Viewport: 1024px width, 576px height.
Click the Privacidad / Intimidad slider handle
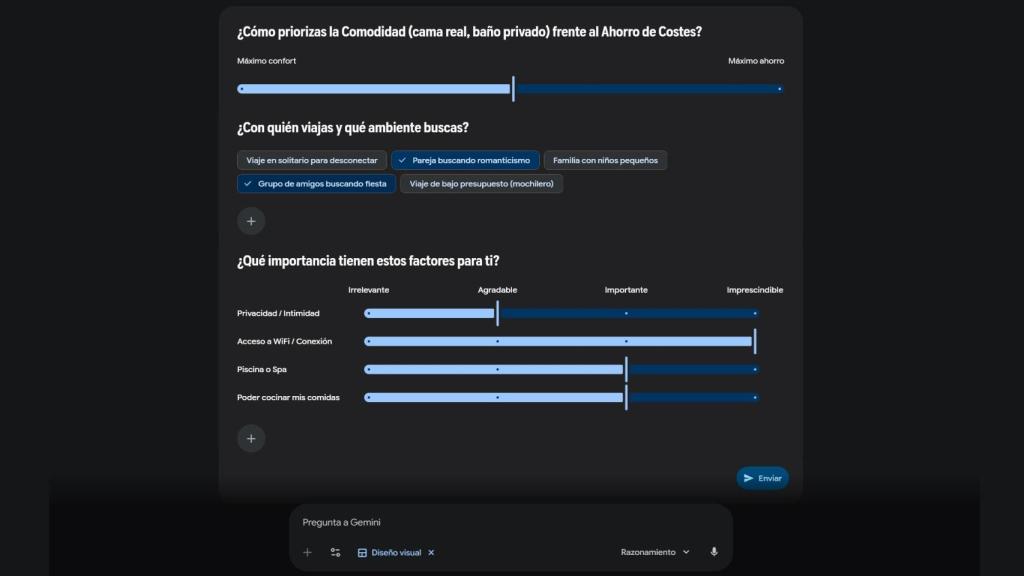[498, 313]
